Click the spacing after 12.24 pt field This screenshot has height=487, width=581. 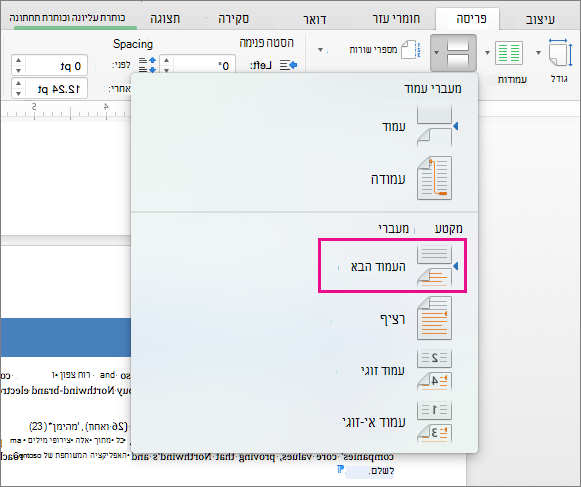pyautogui.click(x=56, y=89)
